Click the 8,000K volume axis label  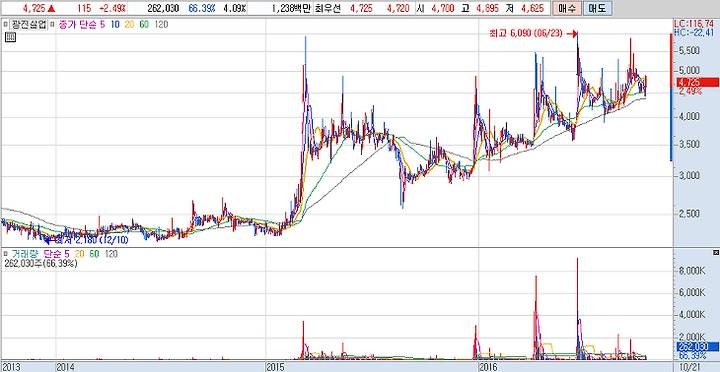692,271
